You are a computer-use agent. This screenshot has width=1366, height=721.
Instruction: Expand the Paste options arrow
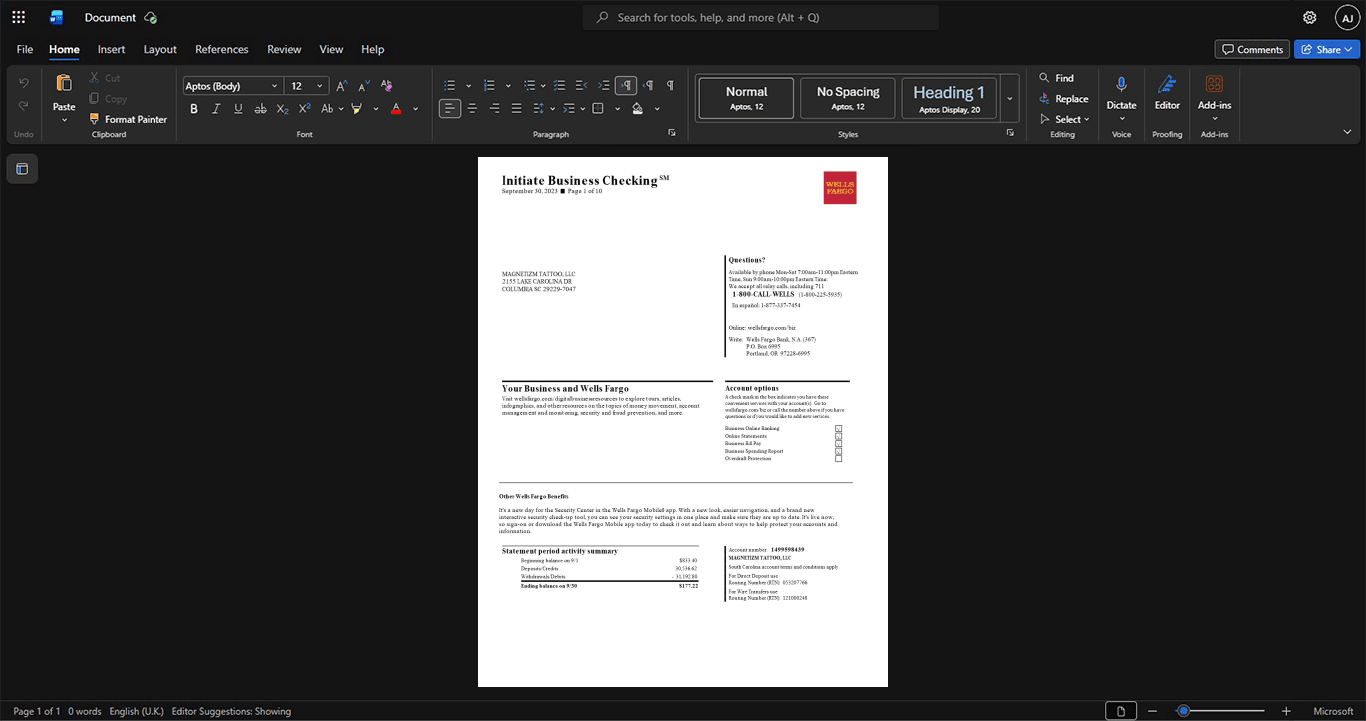64,120
